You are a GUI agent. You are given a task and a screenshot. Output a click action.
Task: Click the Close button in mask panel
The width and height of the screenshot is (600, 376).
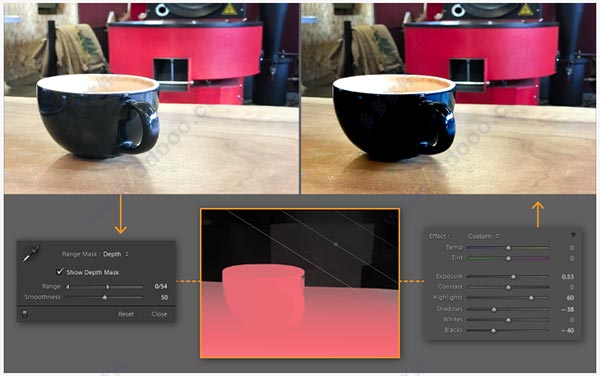tap(159, 314)
